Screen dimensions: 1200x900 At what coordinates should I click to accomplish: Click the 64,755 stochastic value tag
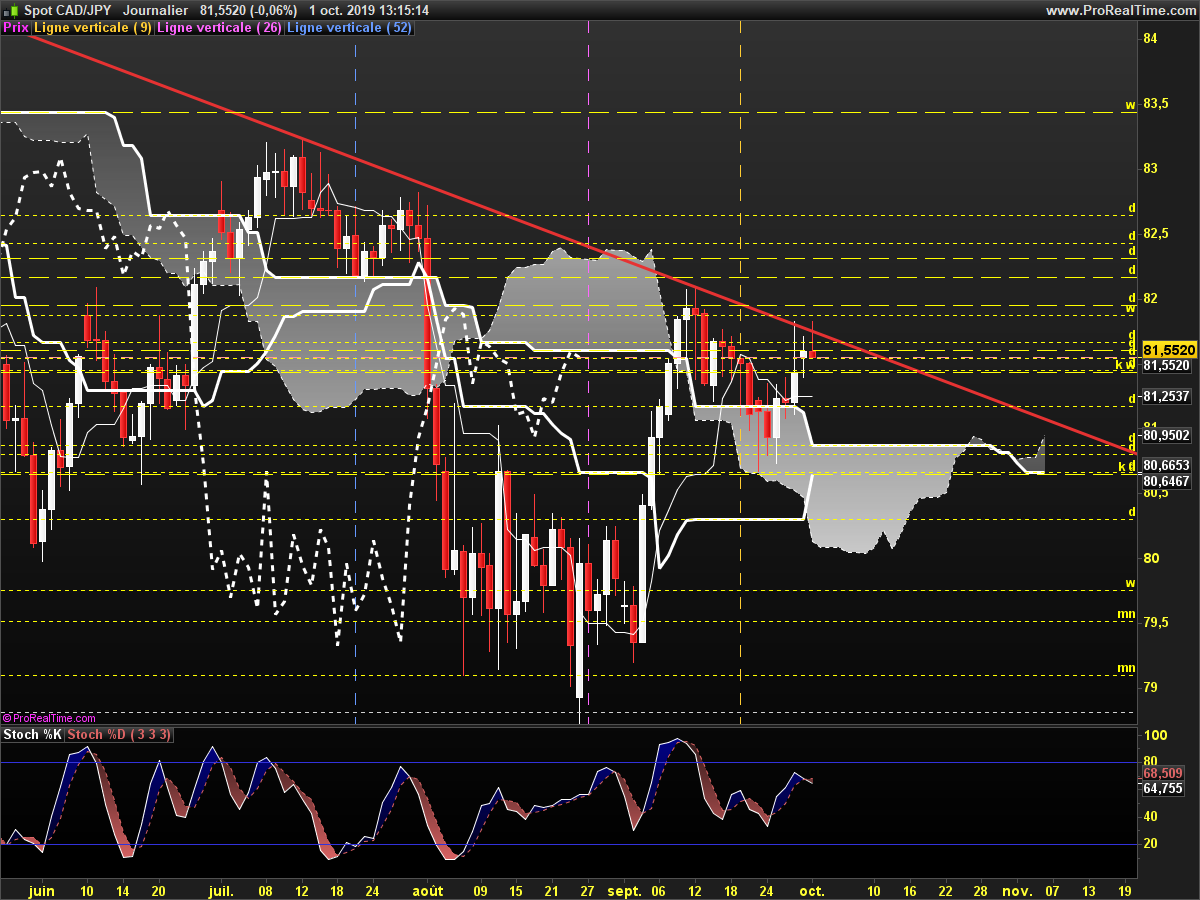(1162, 788)
